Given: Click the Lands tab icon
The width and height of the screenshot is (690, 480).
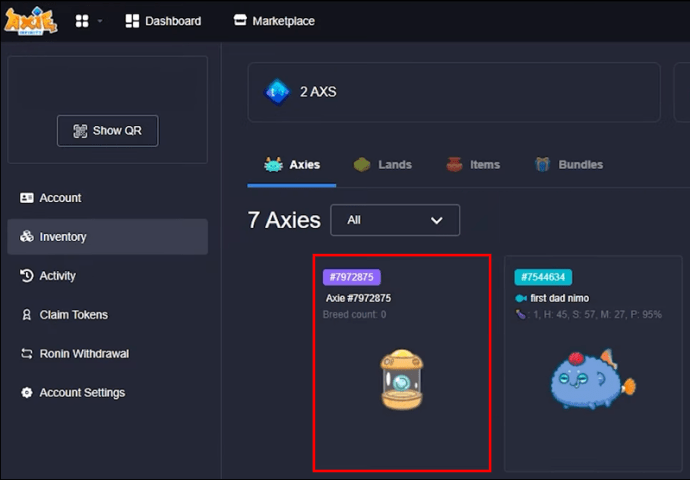Looking at the screenshot, I should 362,165.
